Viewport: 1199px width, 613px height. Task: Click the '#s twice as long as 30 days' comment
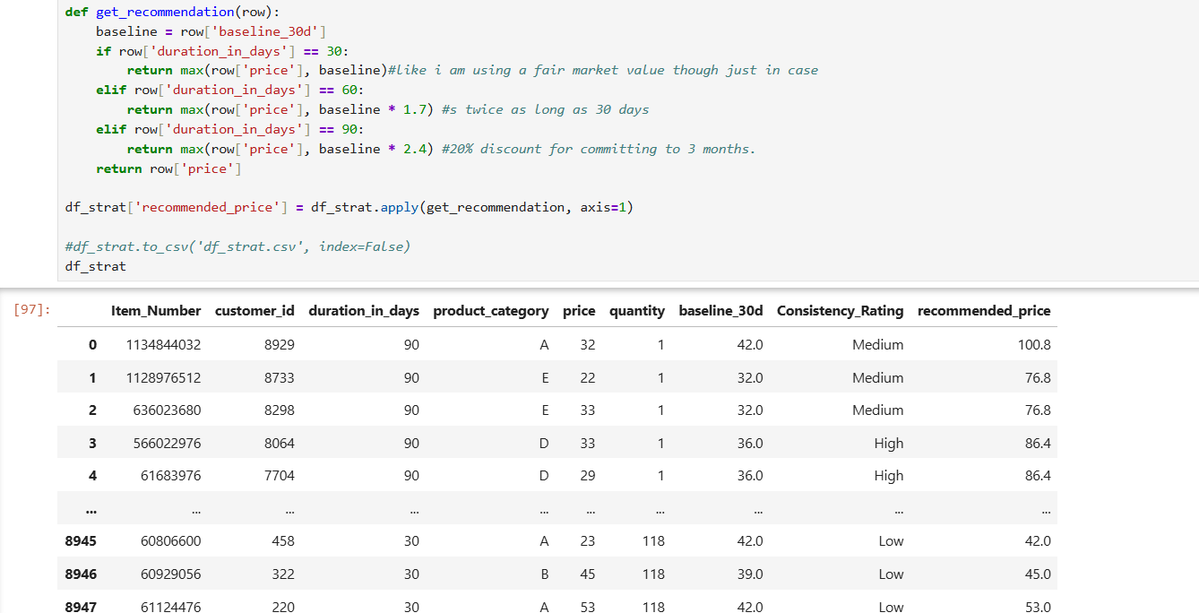545,109
